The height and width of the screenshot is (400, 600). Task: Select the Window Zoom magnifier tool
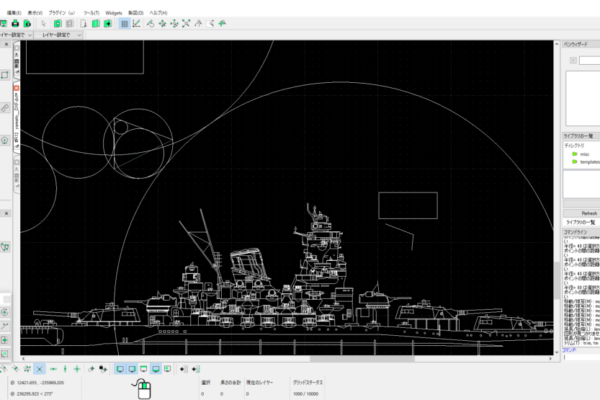[210, 24]
